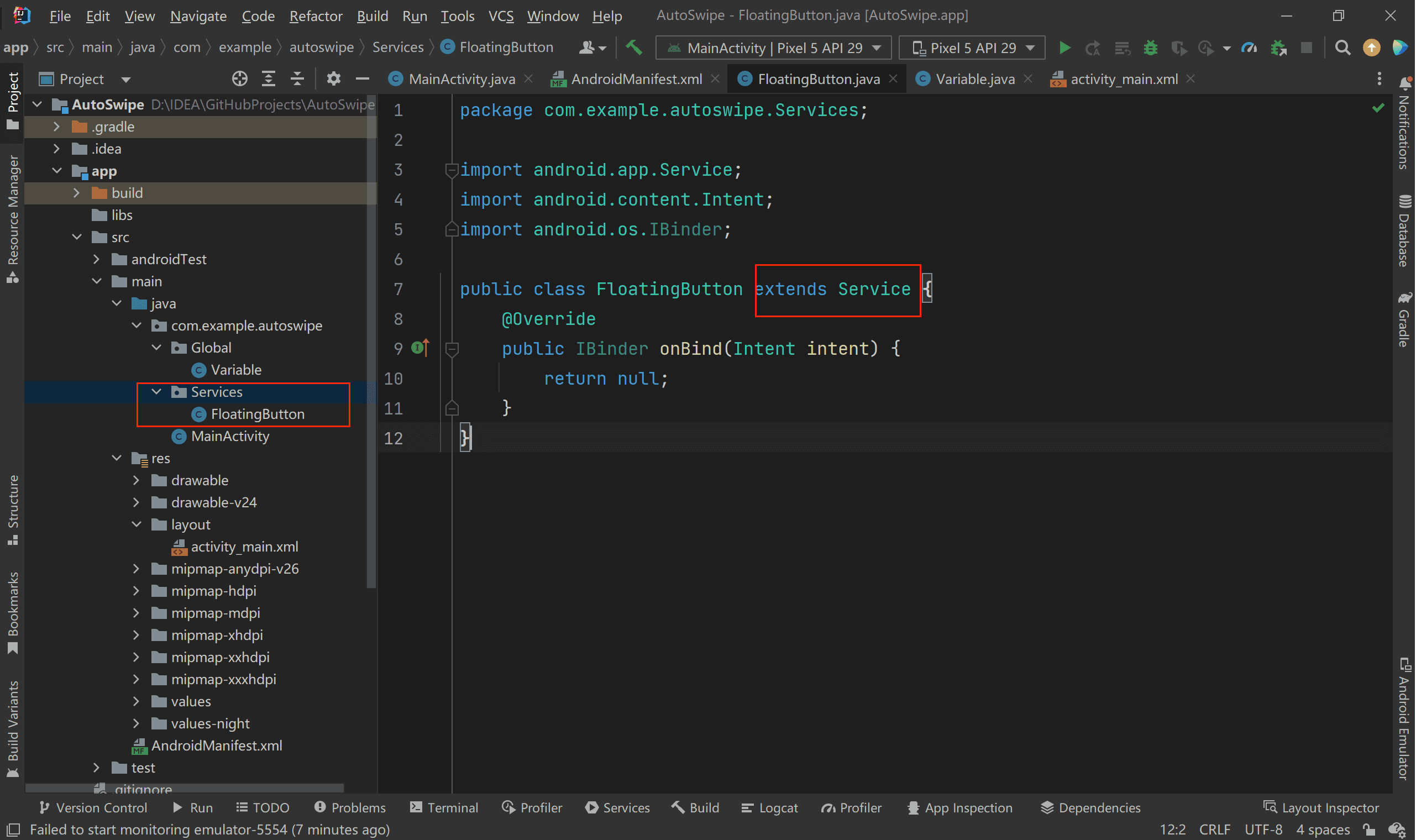Collapse the Services package node
Screen dimensions: 1416x840
coord(157,392)
